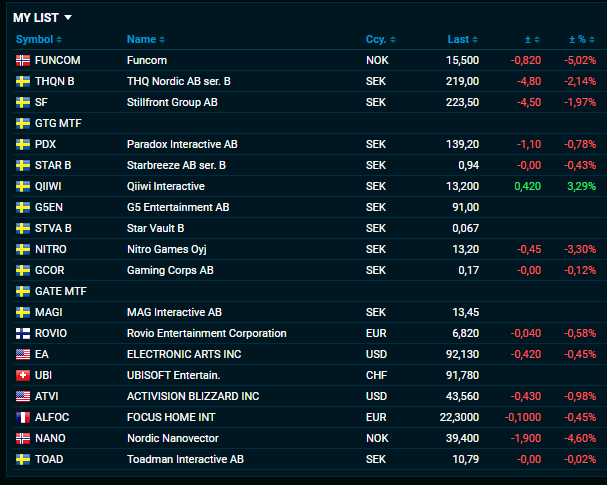
Task: Click Norwegian flag icon beside NANO
Action: [23, 438]
